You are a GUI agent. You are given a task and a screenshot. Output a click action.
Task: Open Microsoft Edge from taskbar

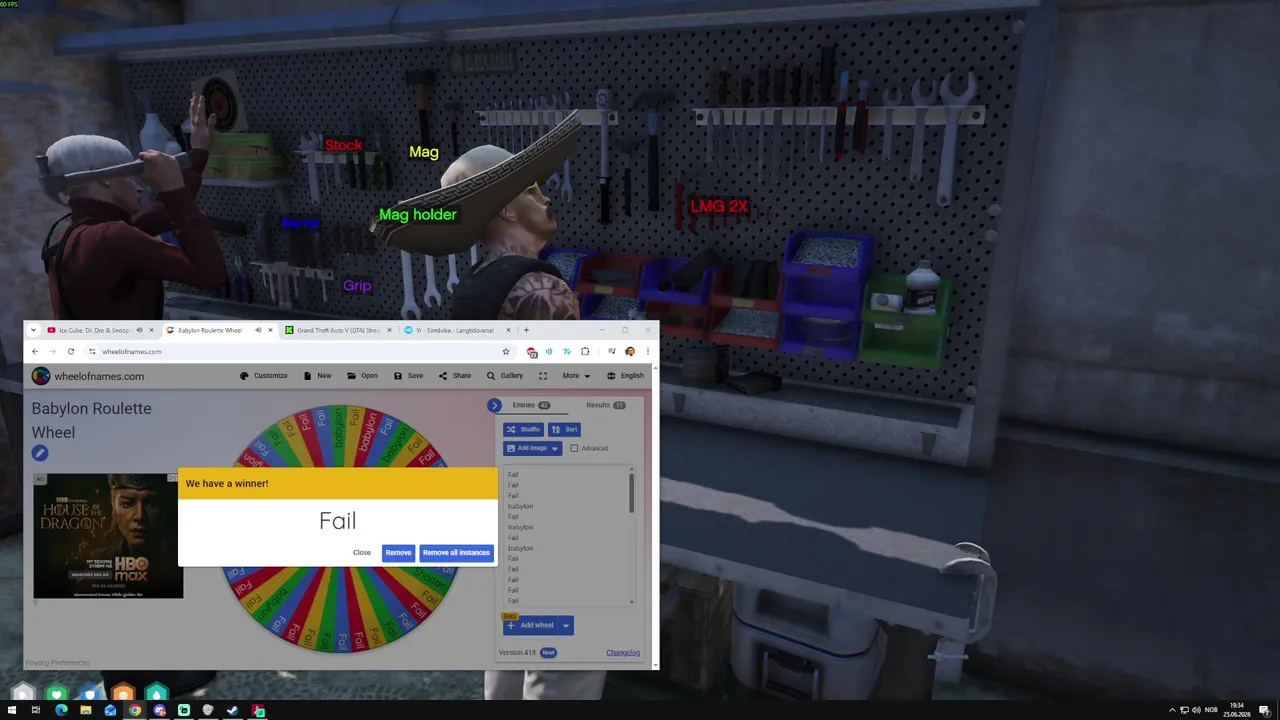coord(61,710)
